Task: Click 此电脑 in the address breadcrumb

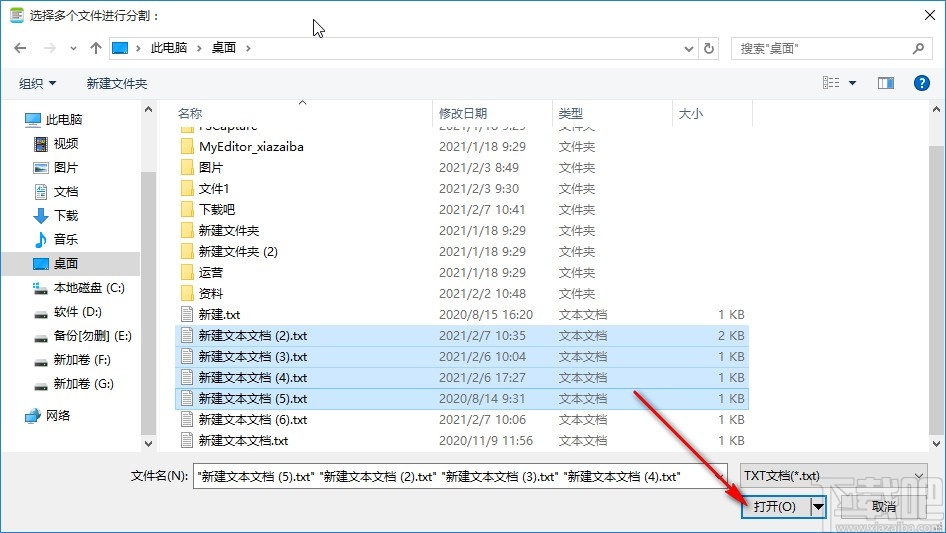Action: pos(169,48)
